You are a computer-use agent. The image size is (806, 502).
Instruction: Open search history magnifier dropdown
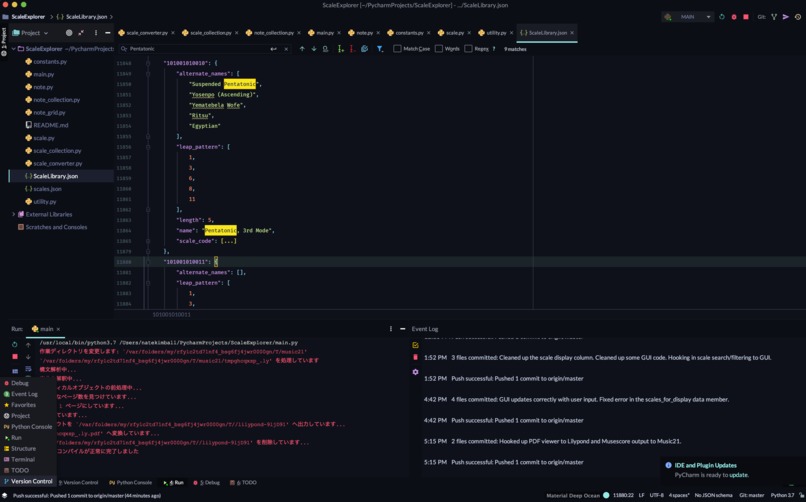pos(124,49)
